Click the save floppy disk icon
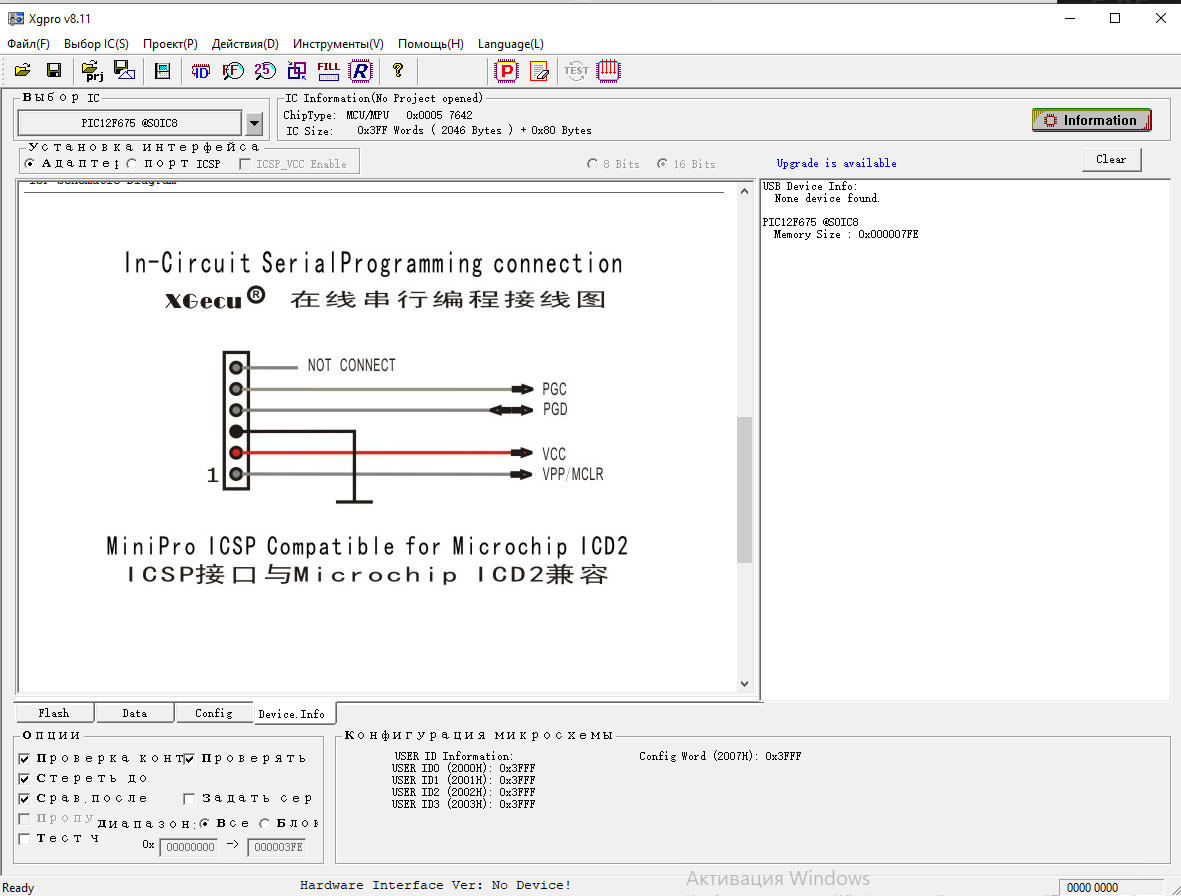Image resolution: width=1181 pixels, height=896 pixels. click(54, 70)
